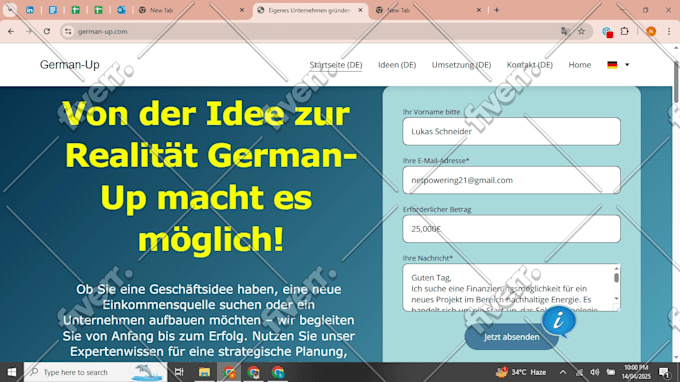
Task: Open the 10:00 PM clock calendar
Action: [x=636, y=372]
